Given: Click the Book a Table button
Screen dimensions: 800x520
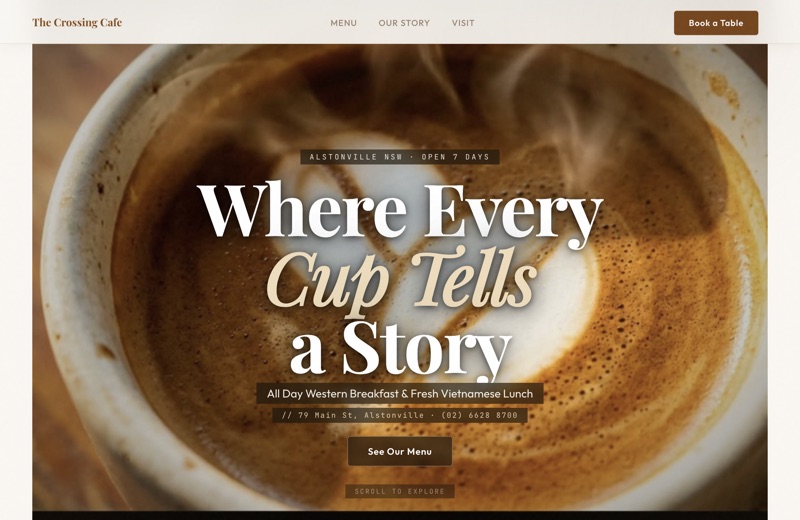Looking at the screenshot, I should click(716, 23).
